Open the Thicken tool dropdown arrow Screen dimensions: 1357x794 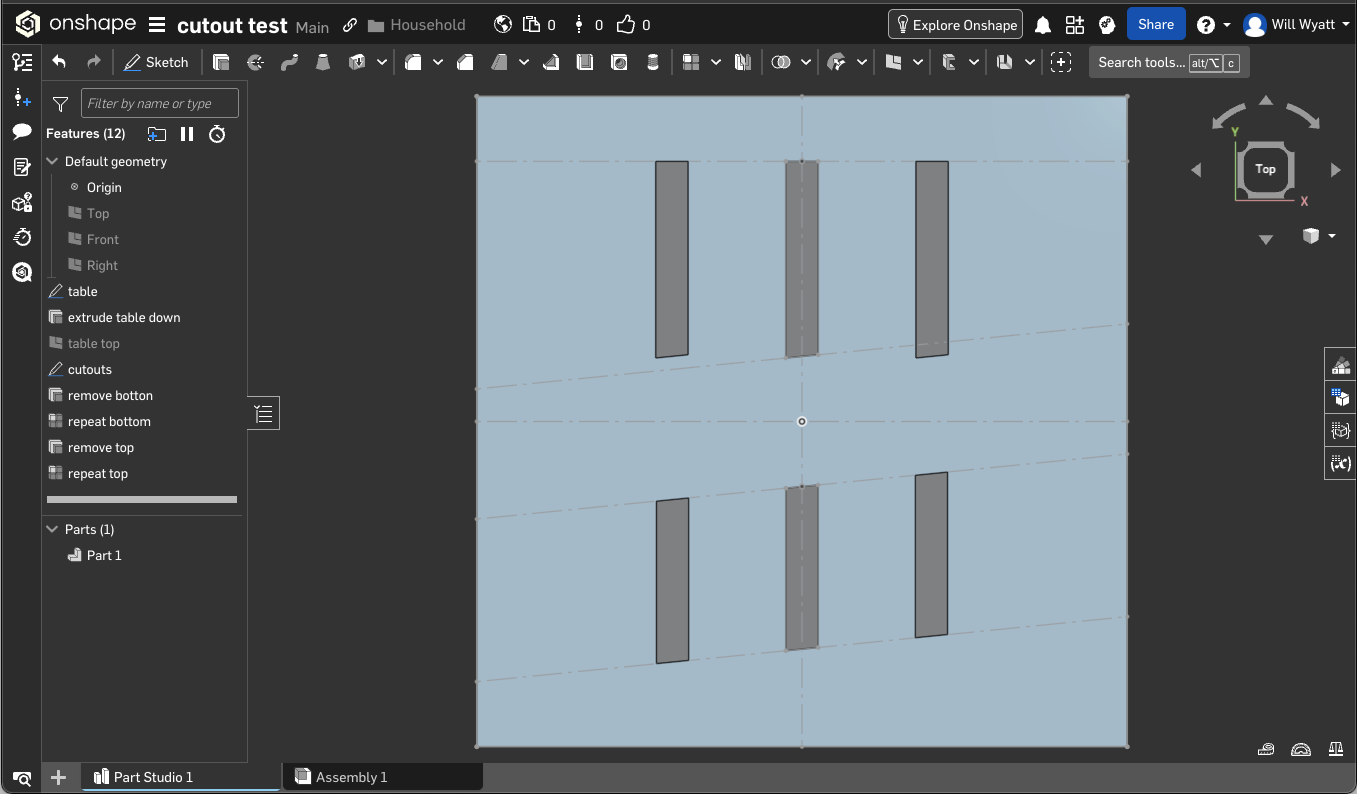pos(382,62)
